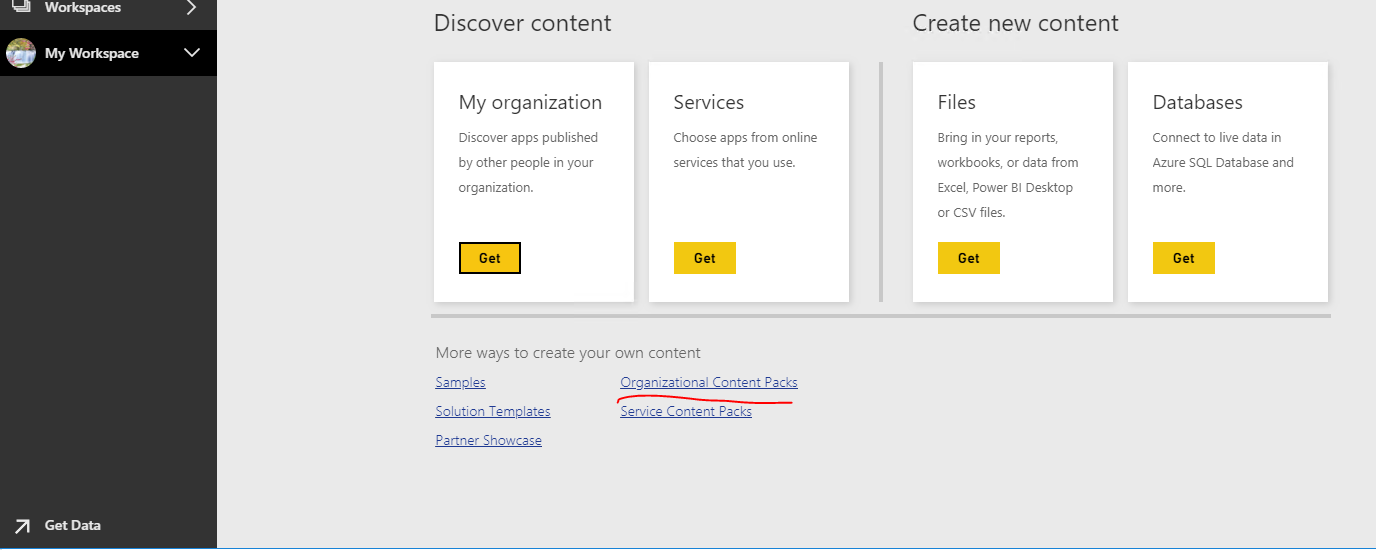Open the Samples link
The image size is (1376, 550).
click(x=461, y=382)
